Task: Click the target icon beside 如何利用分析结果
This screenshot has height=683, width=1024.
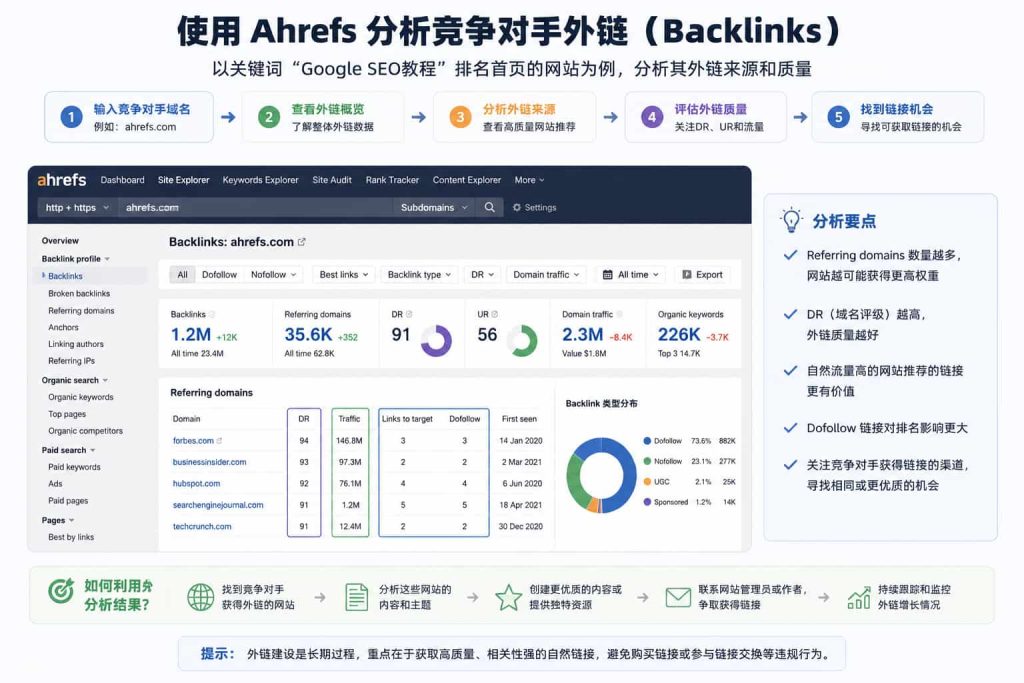Action: pyautogui.click(x=61, y=590)
